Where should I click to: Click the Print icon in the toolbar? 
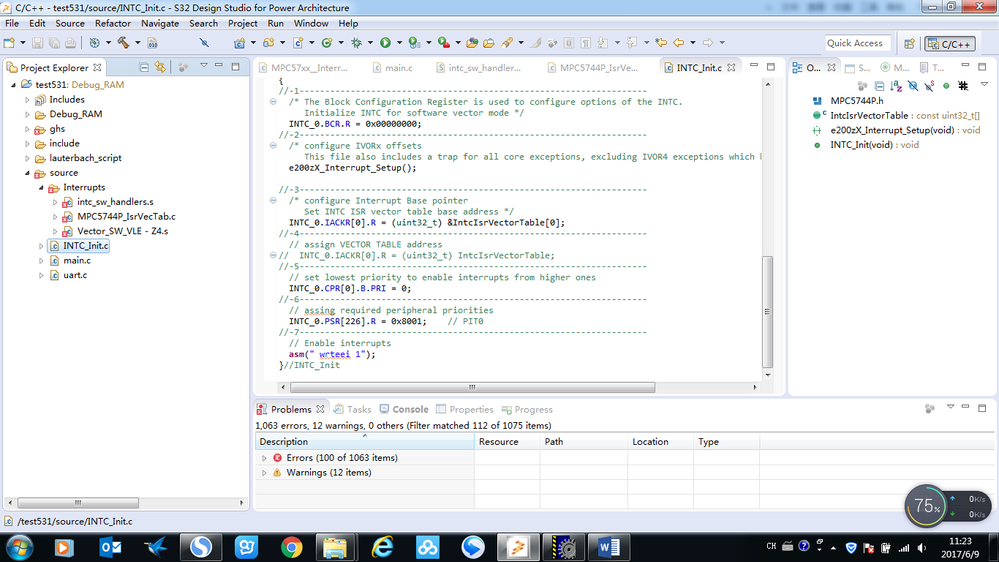point(70,43)
